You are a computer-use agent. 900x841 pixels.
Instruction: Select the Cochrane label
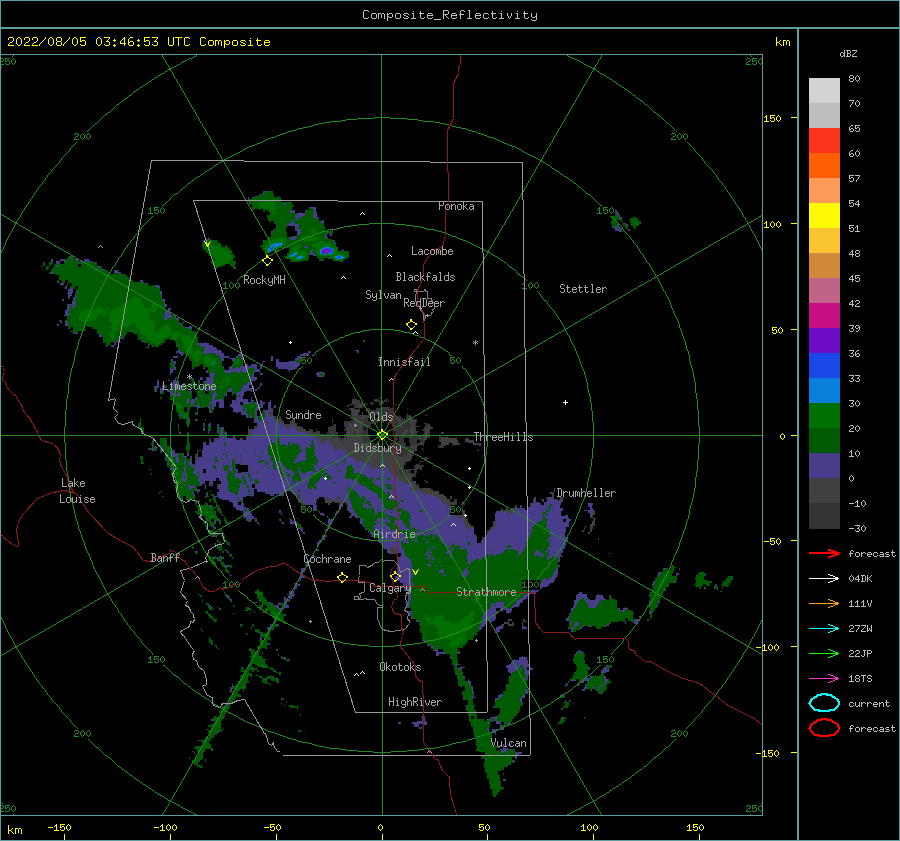point(327,559)
